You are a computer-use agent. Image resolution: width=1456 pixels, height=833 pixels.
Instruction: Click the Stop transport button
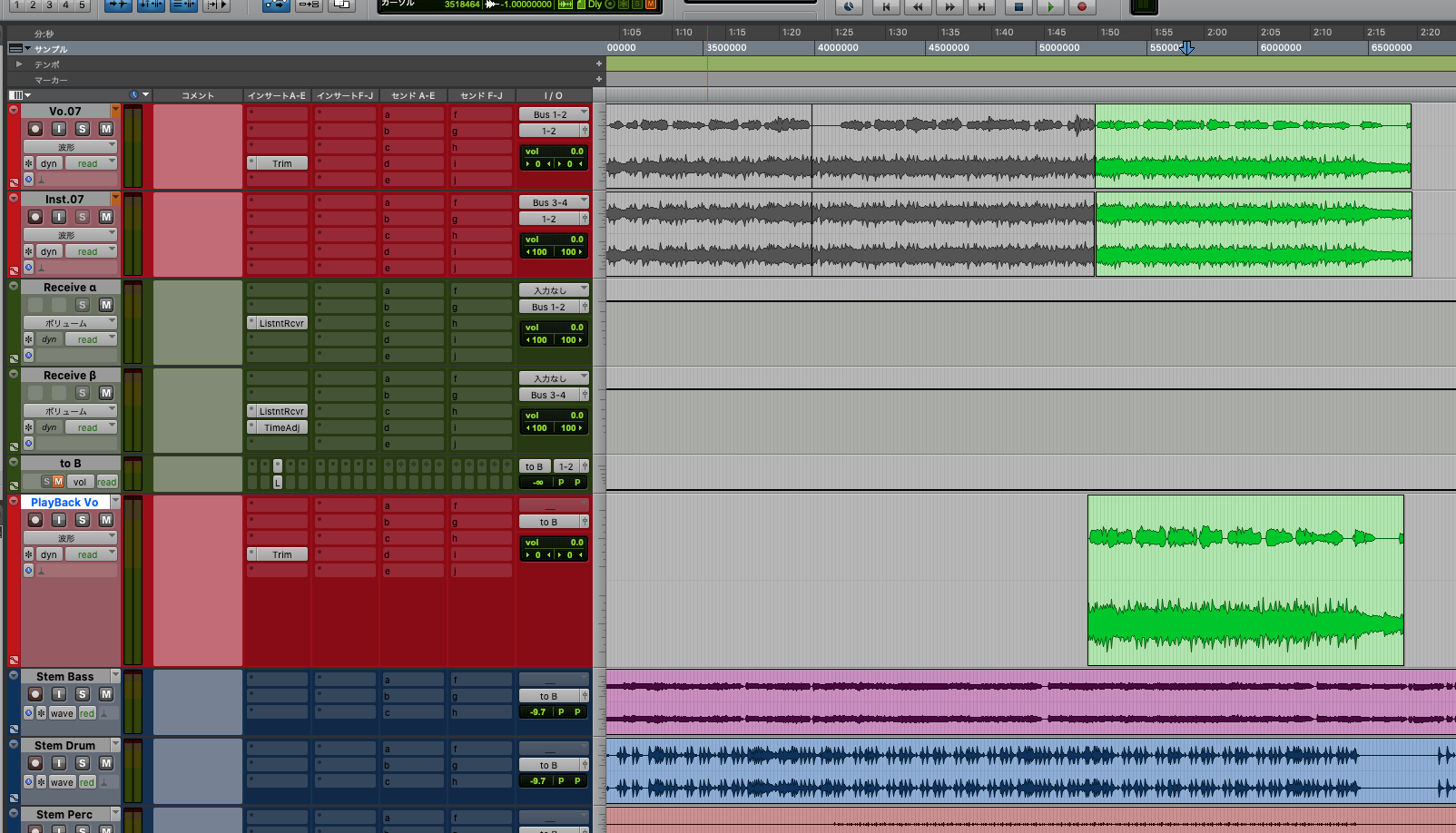tap(1018, 6)
